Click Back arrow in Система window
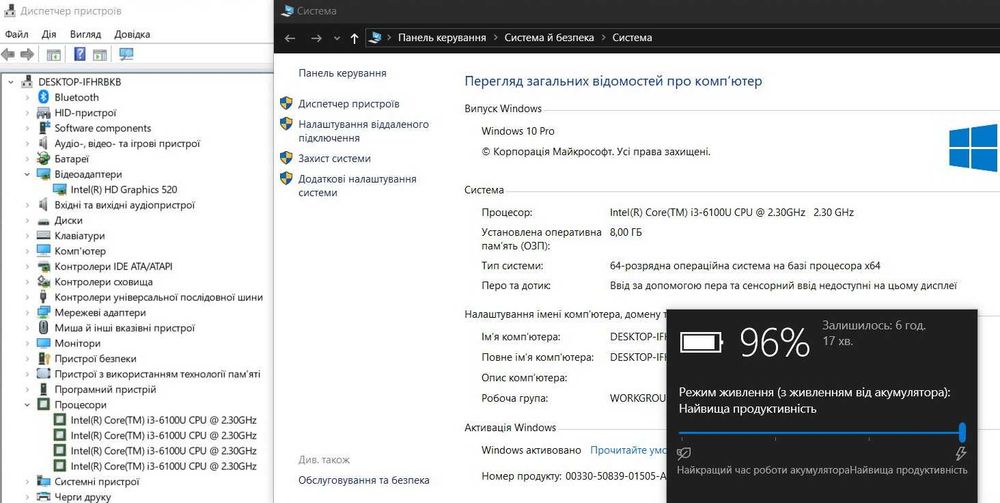This screenshot has height=503, width=1000. click(x=290, y=38)
